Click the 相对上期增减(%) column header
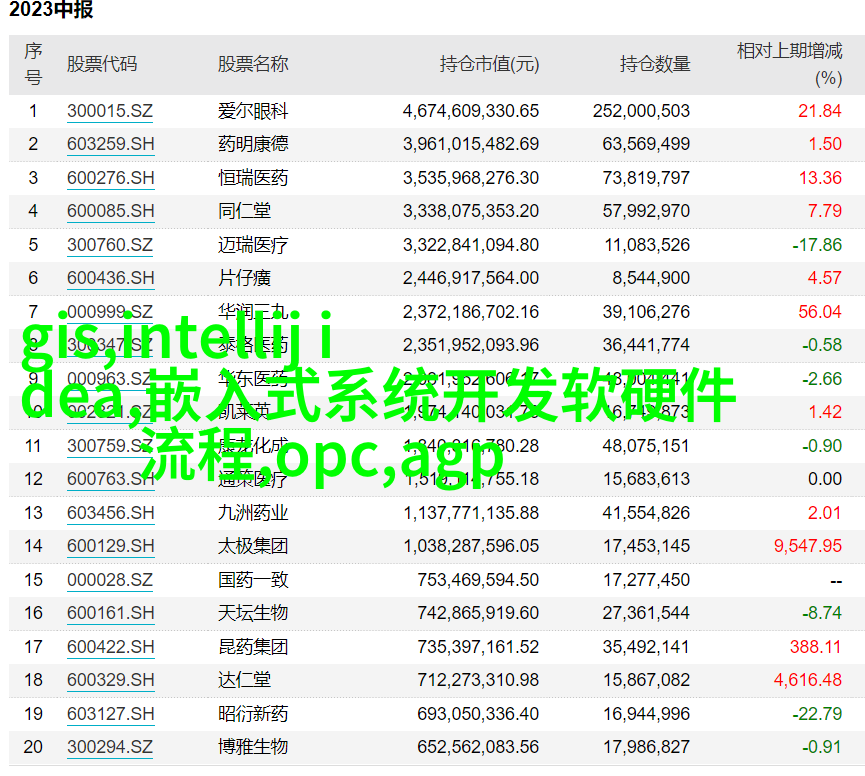865x776 pixels. (789, 65)
